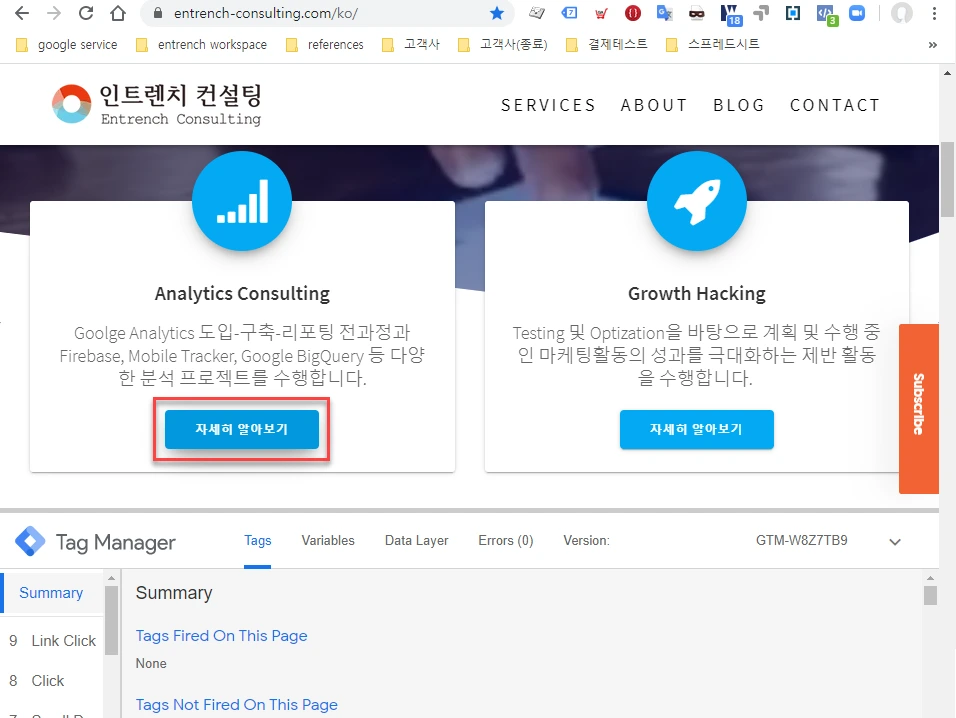
Task: Click the Tags Fired On This Page heading
Action: coord(221,636)
